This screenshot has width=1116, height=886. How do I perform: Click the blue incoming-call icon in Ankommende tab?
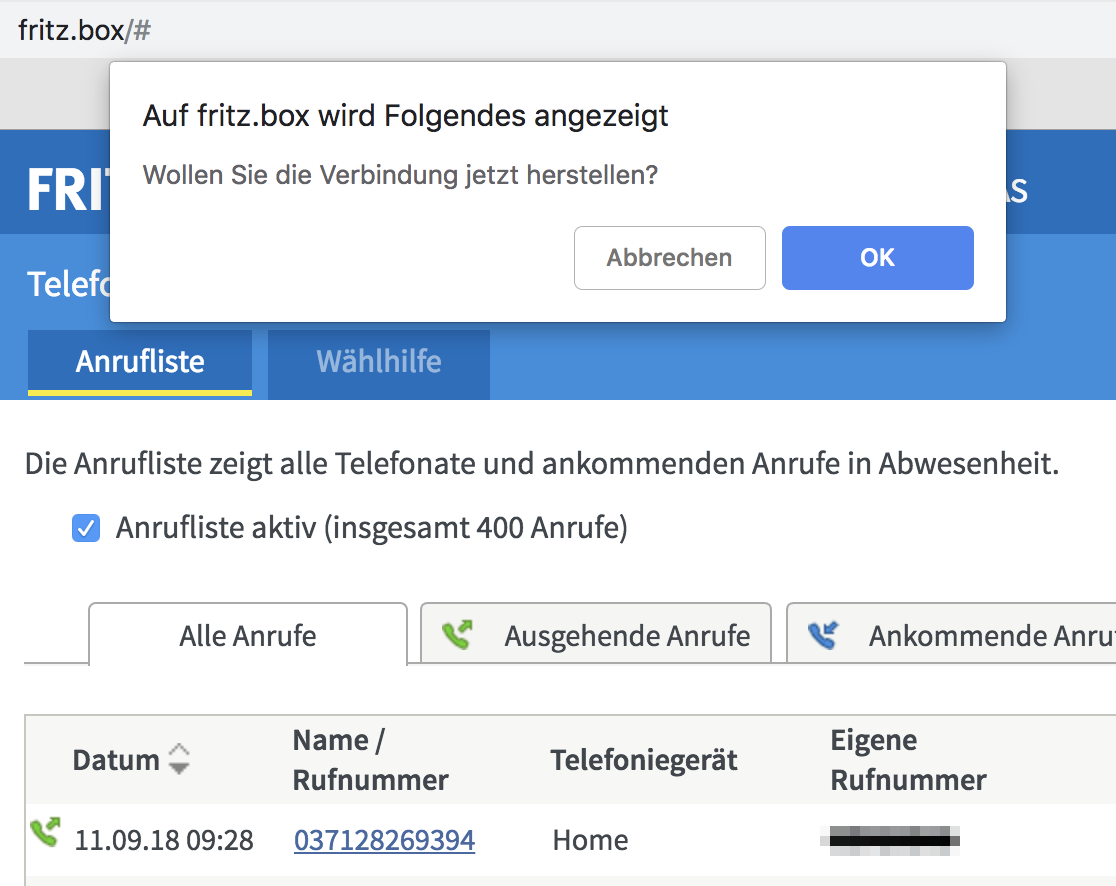pos(822,635)
